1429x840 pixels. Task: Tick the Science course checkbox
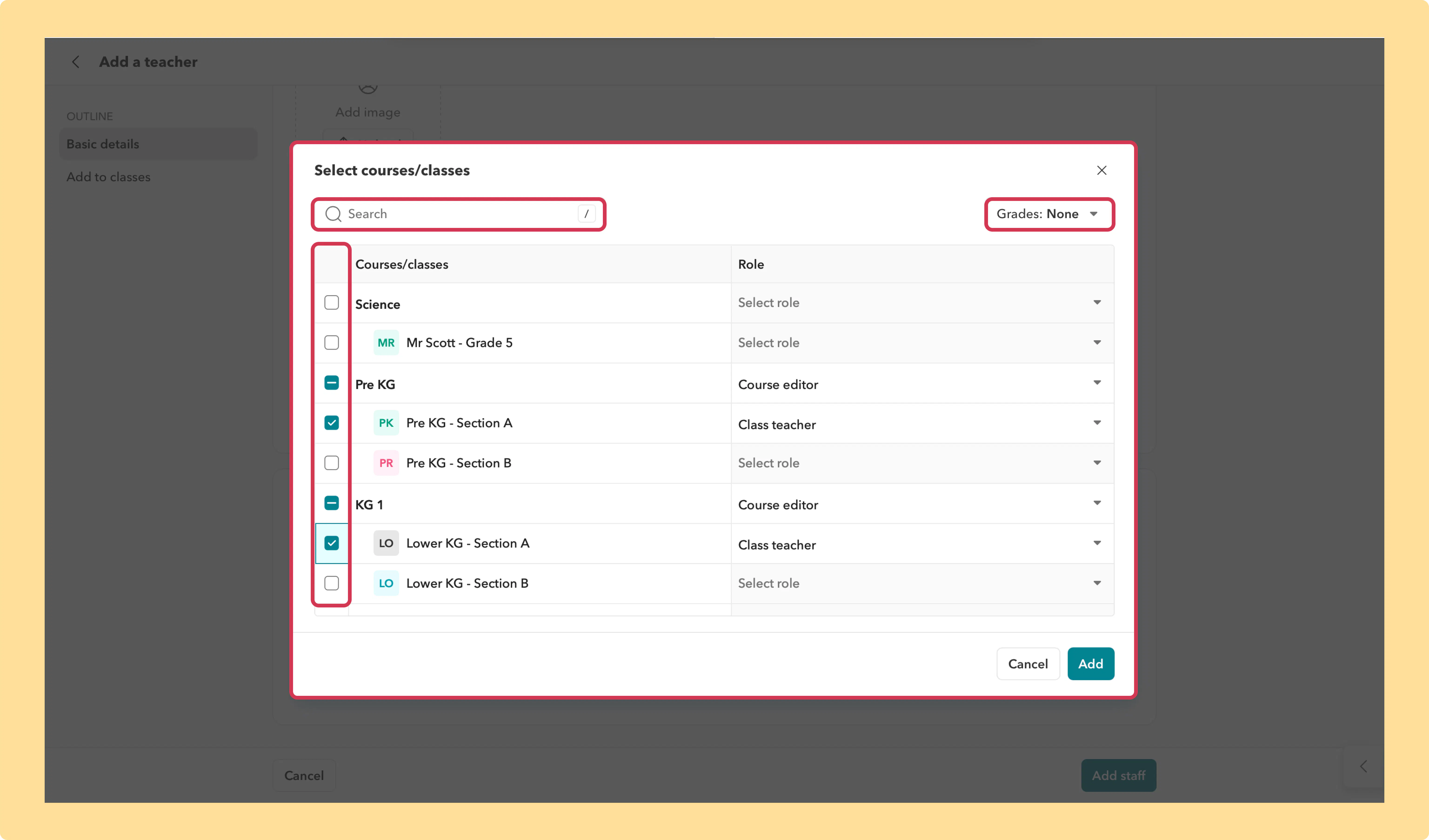332,302
